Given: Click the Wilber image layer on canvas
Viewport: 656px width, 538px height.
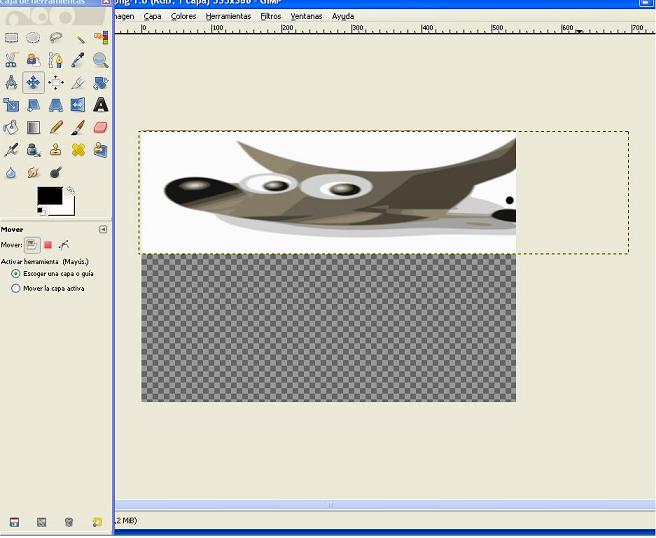Looking at the screenshot, I should point(328,192).
